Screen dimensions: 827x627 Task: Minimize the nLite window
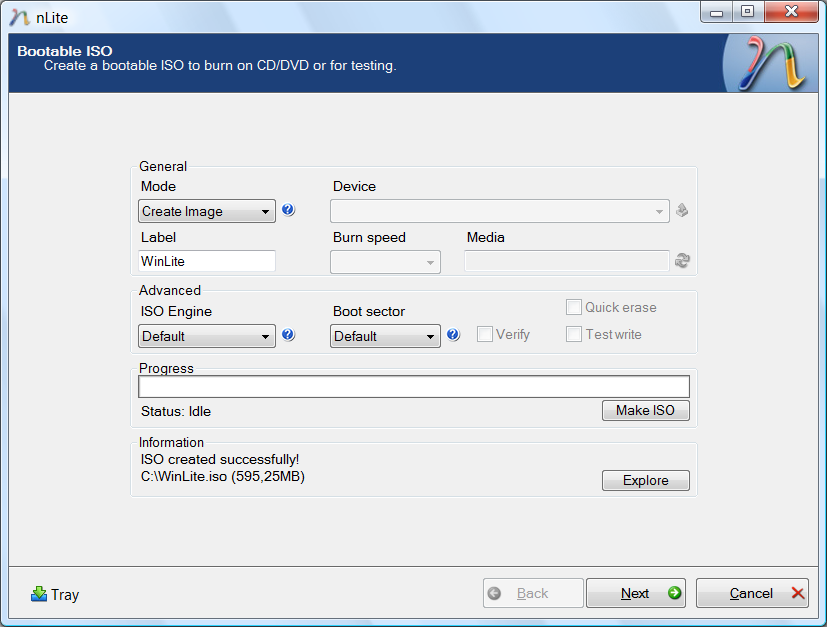click(x=716, y=12)
